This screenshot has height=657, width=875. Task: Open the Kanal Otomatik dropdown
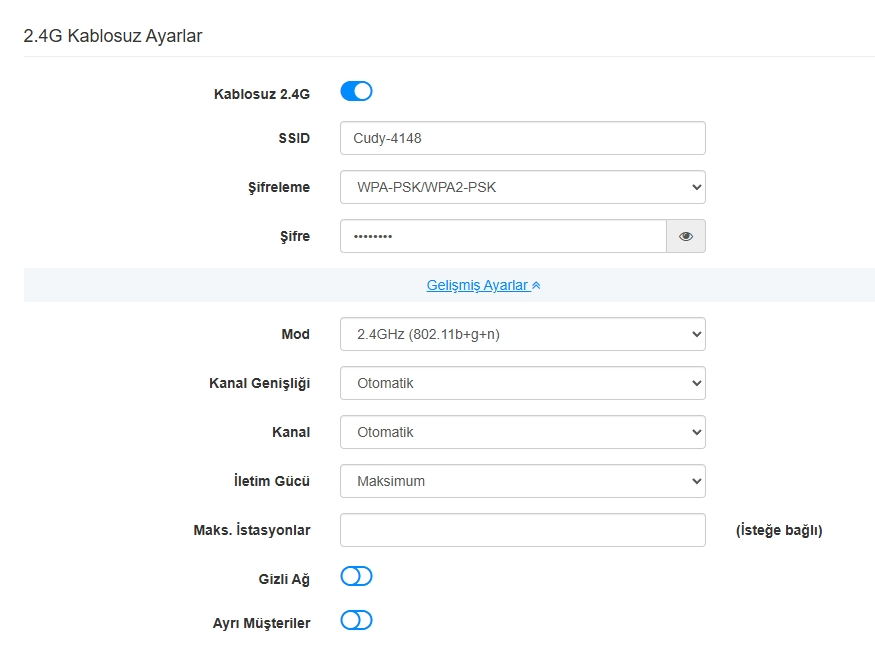[523, 433]
